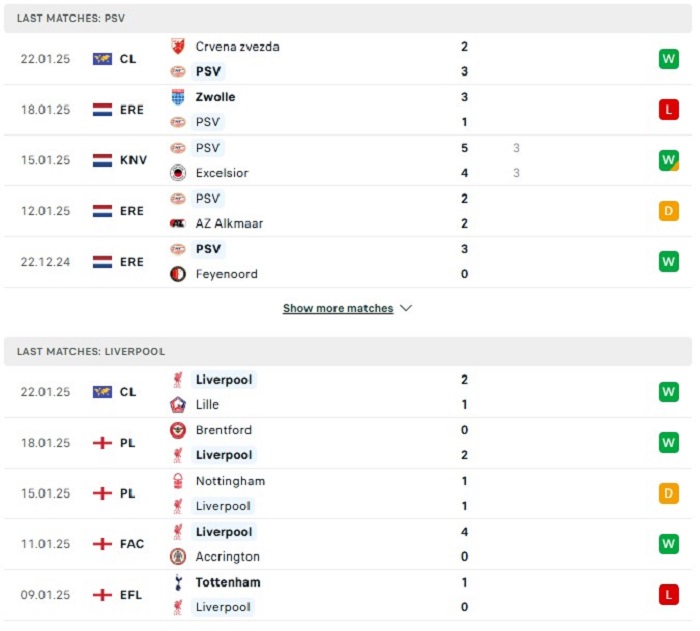Click the Brentford club badge

(178, 430)
